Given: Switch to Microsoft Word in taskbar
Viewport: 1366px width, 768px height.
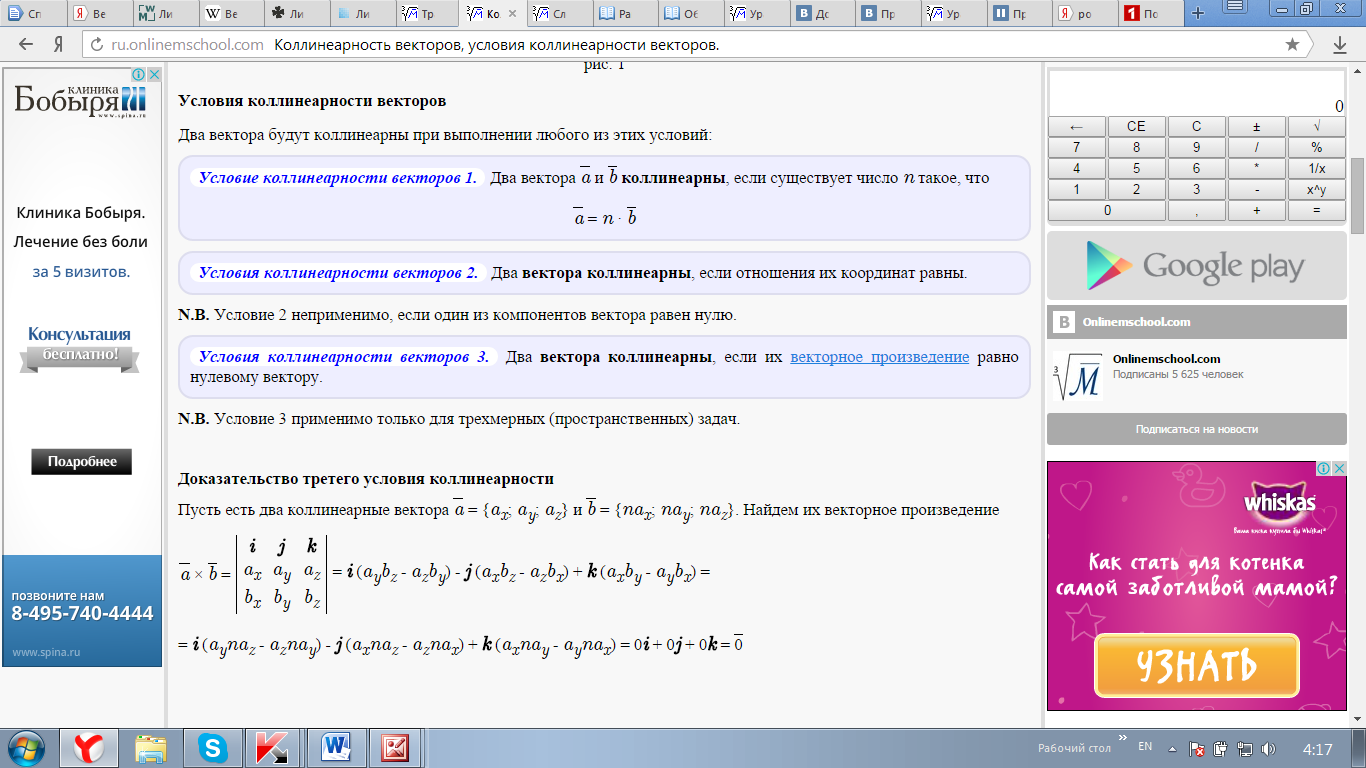Looking at the screenshot, I should (x=337, y=748).
